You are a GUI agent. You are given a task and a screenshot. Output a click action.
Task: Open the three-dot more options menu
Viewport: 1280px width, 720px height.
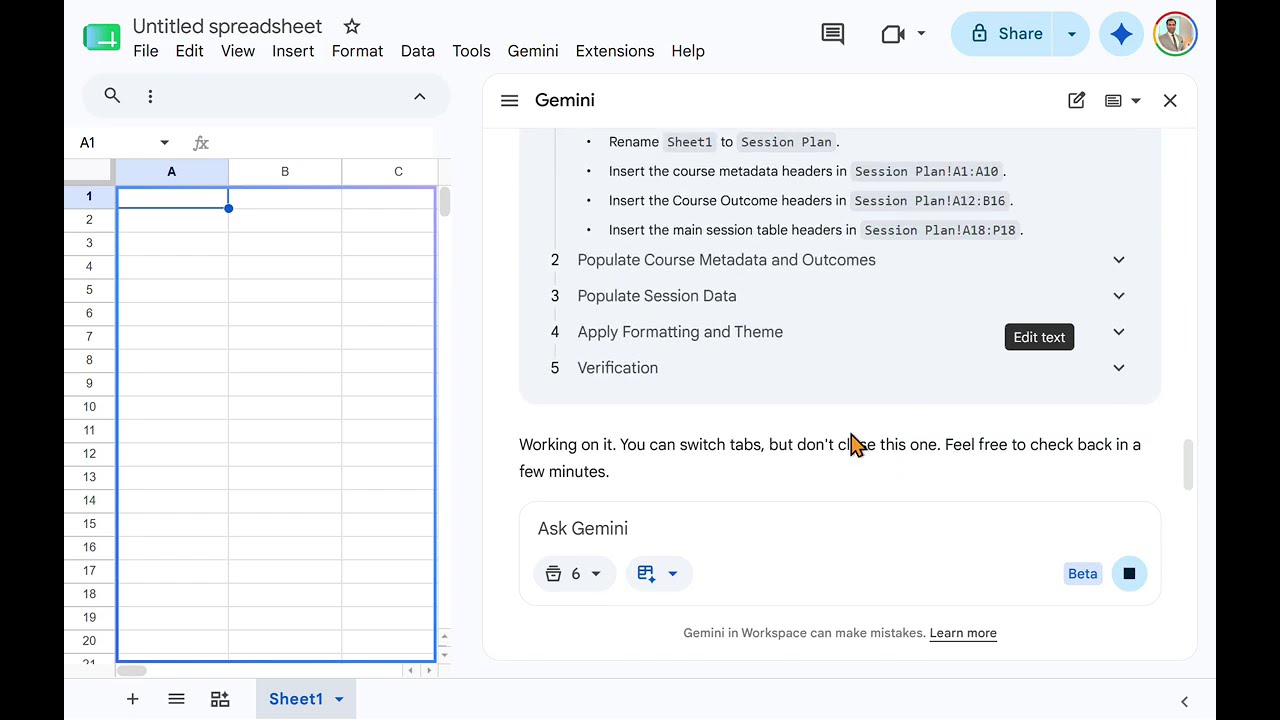[150, 96]
